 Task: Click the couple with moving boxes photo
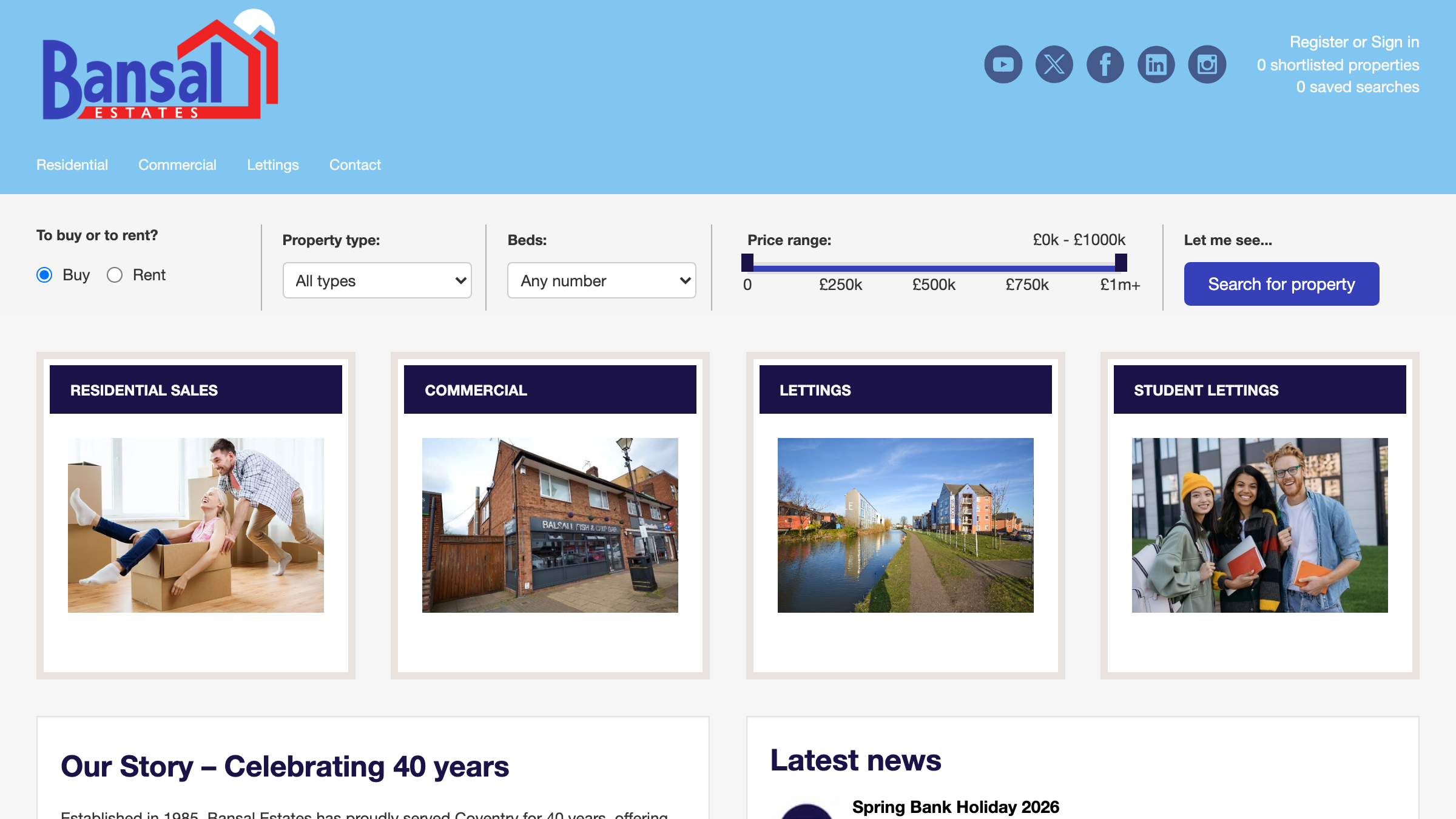195,525
